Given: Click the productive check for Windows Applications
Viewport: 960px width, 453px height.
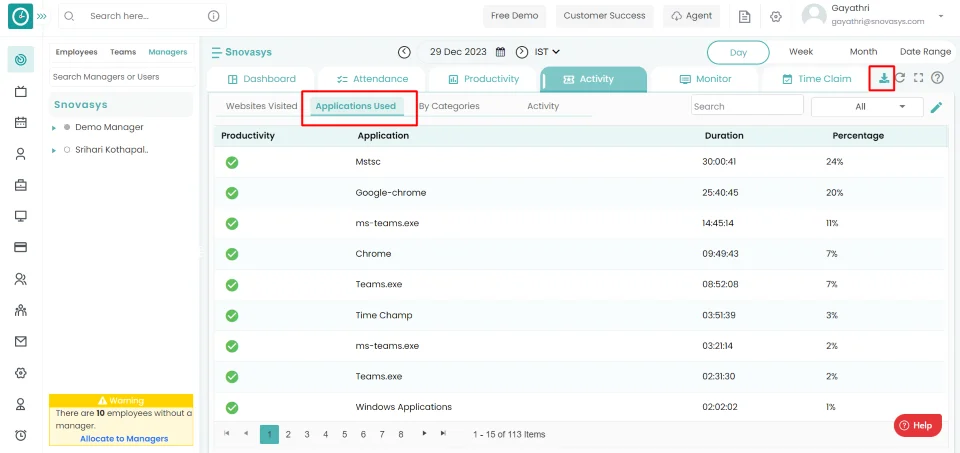Looking at the screenshot, I should [x=232, y=407].
